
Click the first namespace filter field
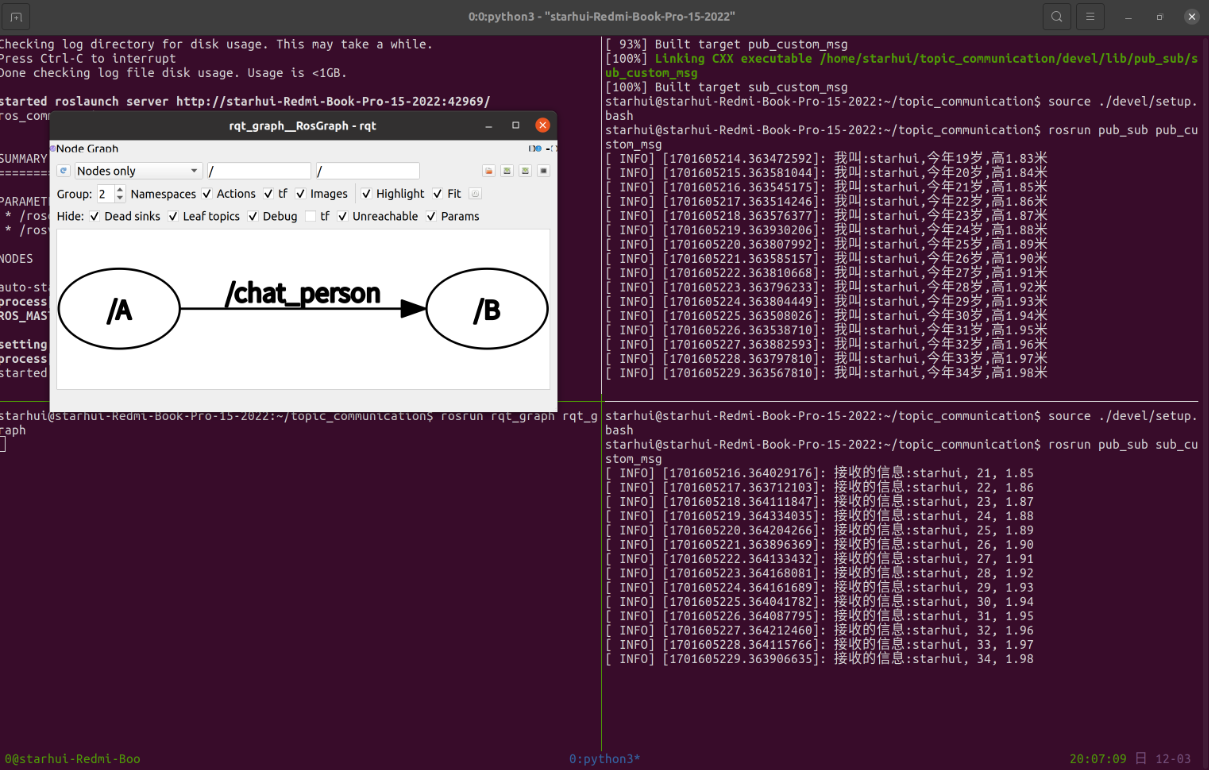tap(259, 171)
